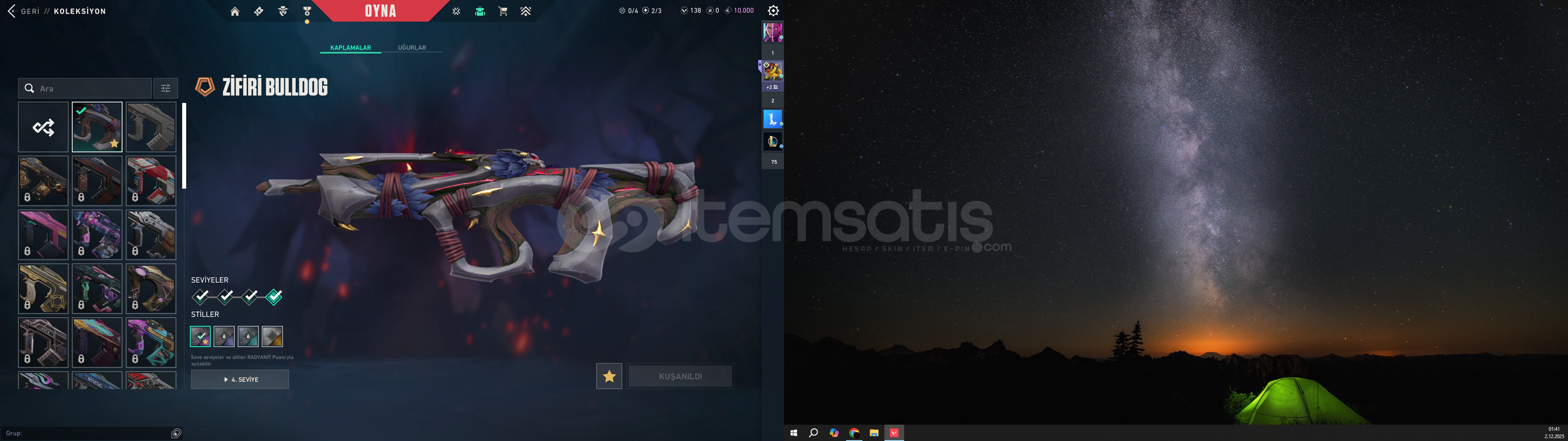The image size is (1568, 441).
Task: Click the 75 count in social sidebar
Action: point(774,162)
